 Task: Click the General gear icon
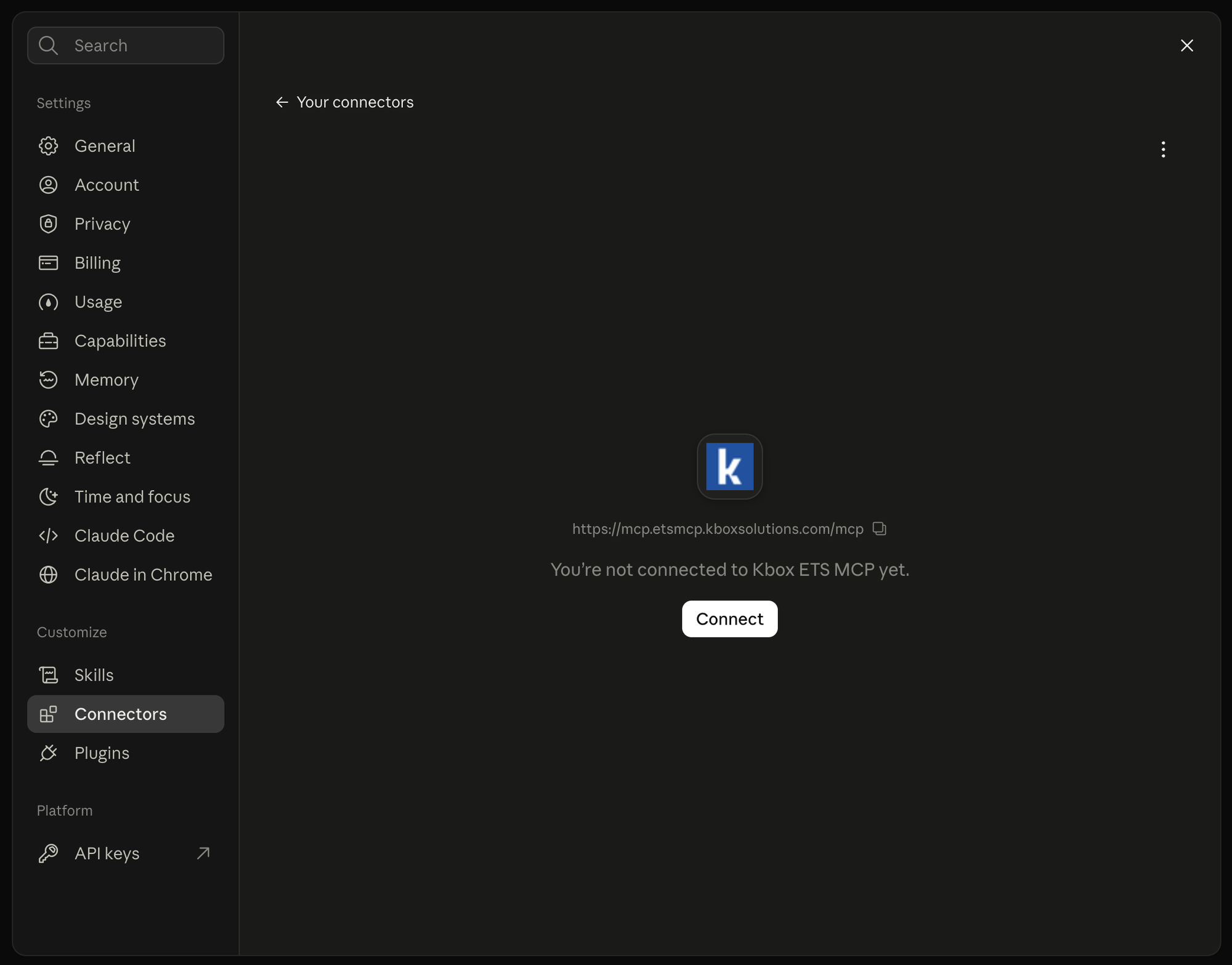(x=48, y=146)
